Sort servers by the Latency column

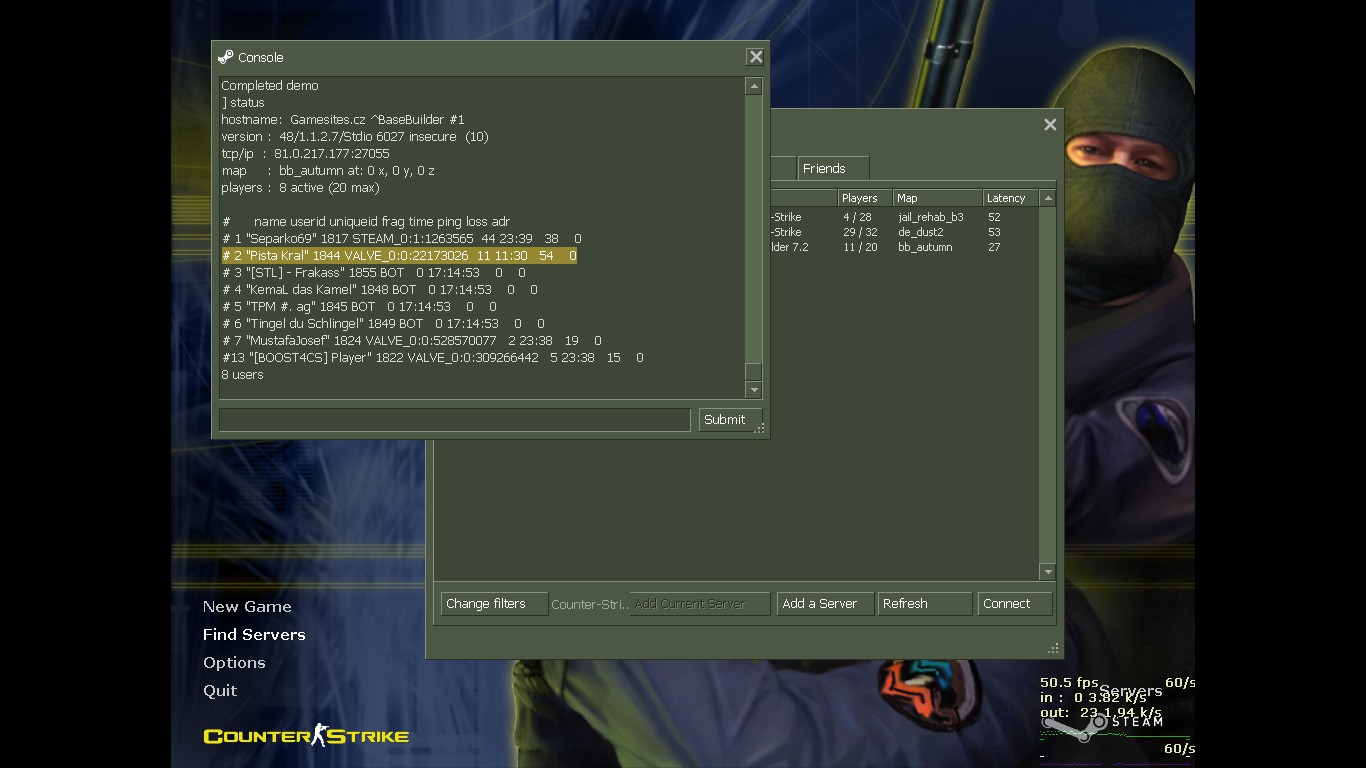coord(1010,198)
